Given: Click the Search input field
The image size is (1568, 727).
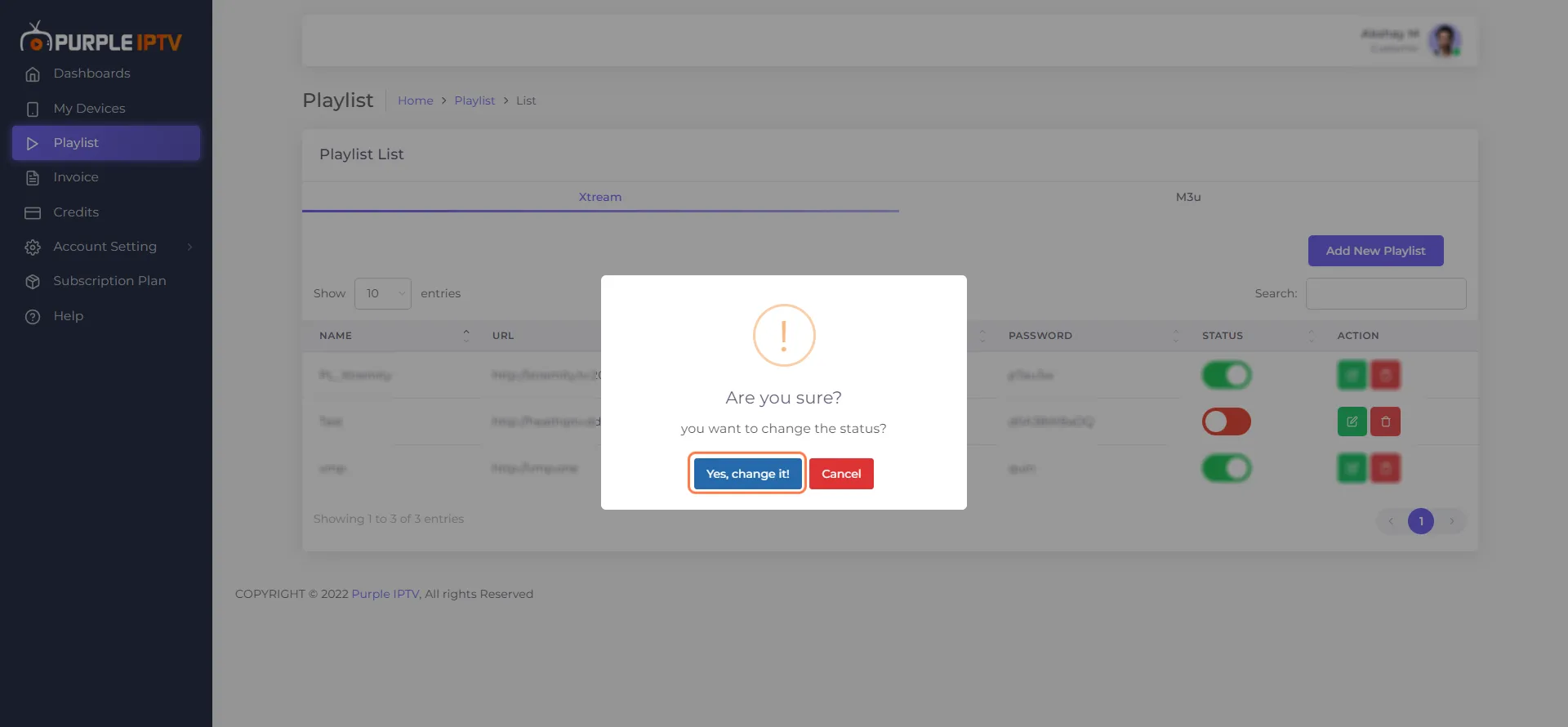Looking at the screenshot, I should click(1386, 293).
